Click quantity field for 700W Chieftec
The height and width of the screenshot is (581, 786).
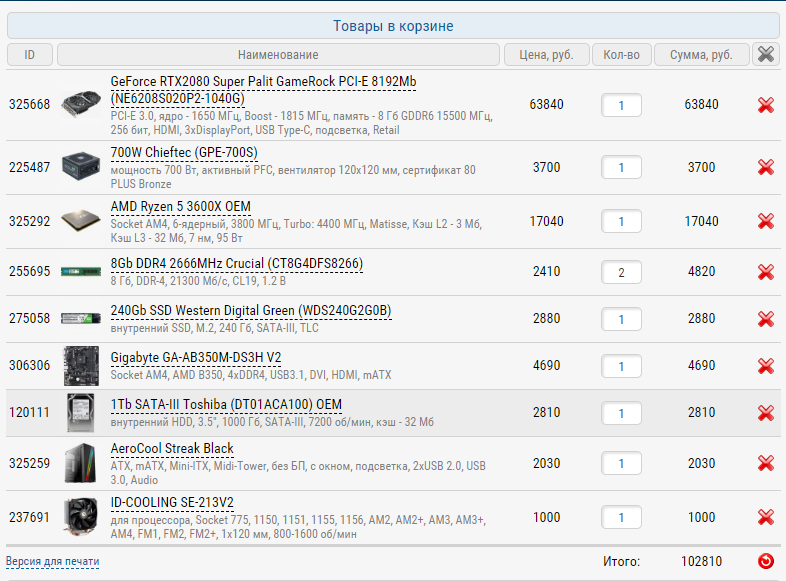(x=621, y=167)
